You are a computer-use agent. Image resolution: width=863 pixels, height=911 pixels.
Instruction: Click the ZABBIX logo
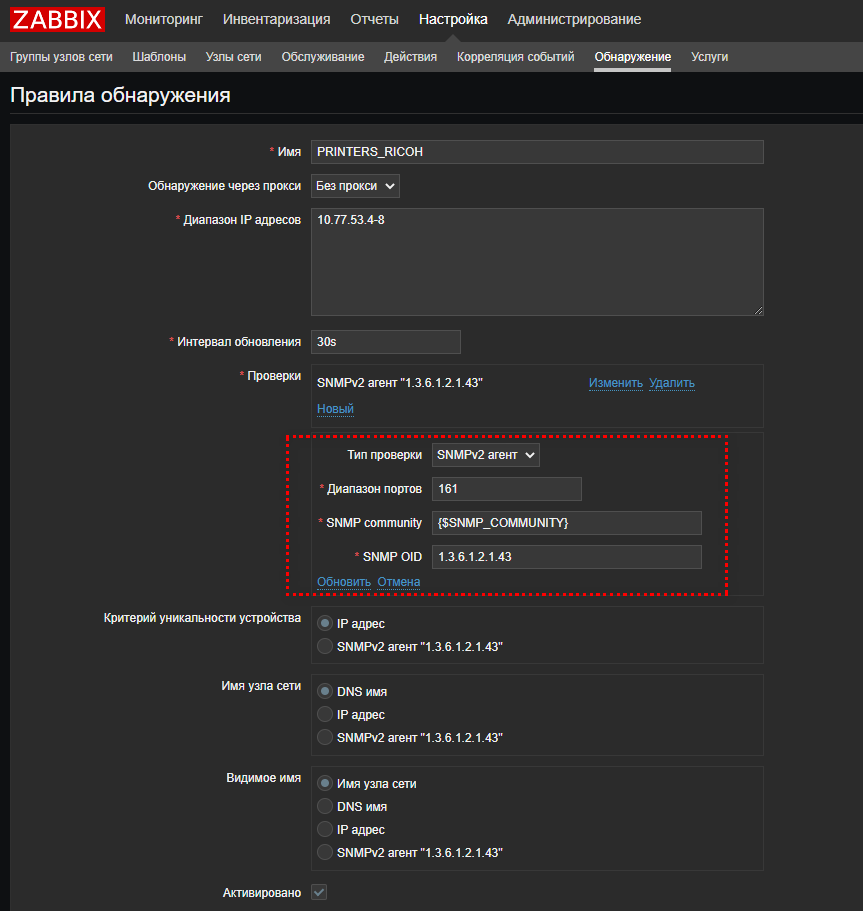(58, 19)
